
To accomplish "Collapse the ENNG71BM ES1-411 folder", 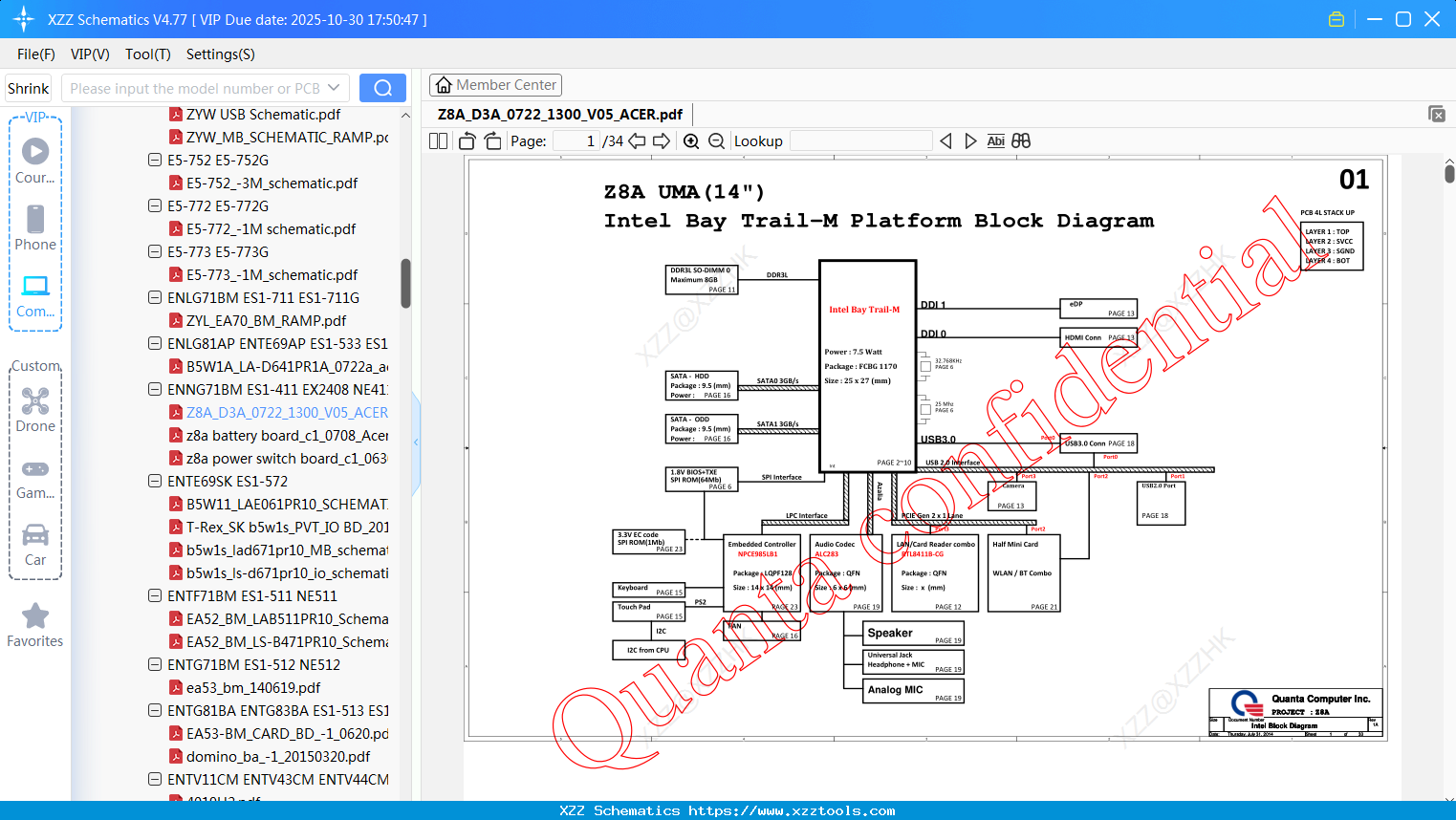I will click(155, 390).
